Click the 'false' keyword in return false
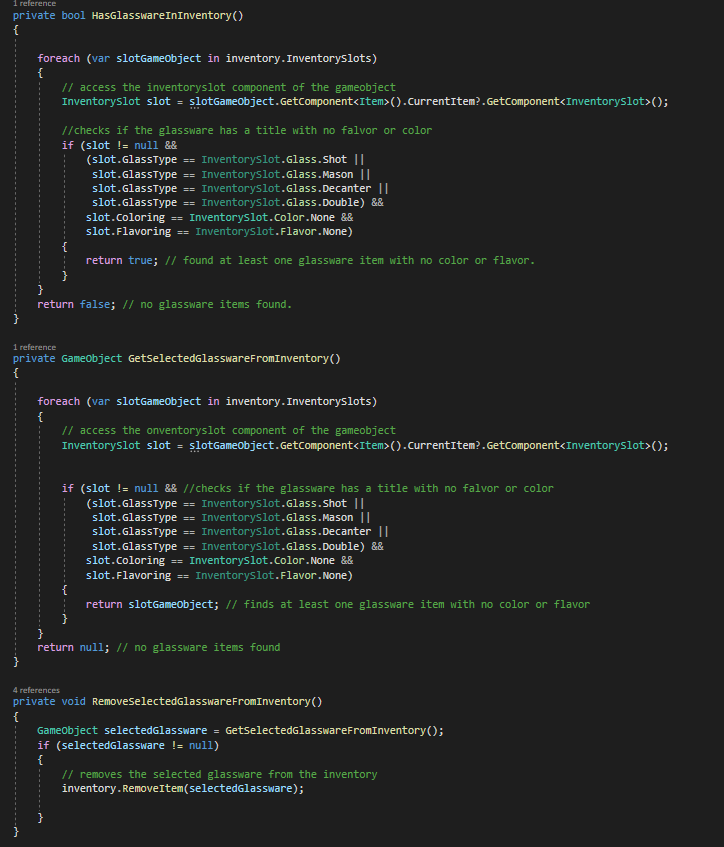This screenshot has height=847, width=724. (95, 304)
